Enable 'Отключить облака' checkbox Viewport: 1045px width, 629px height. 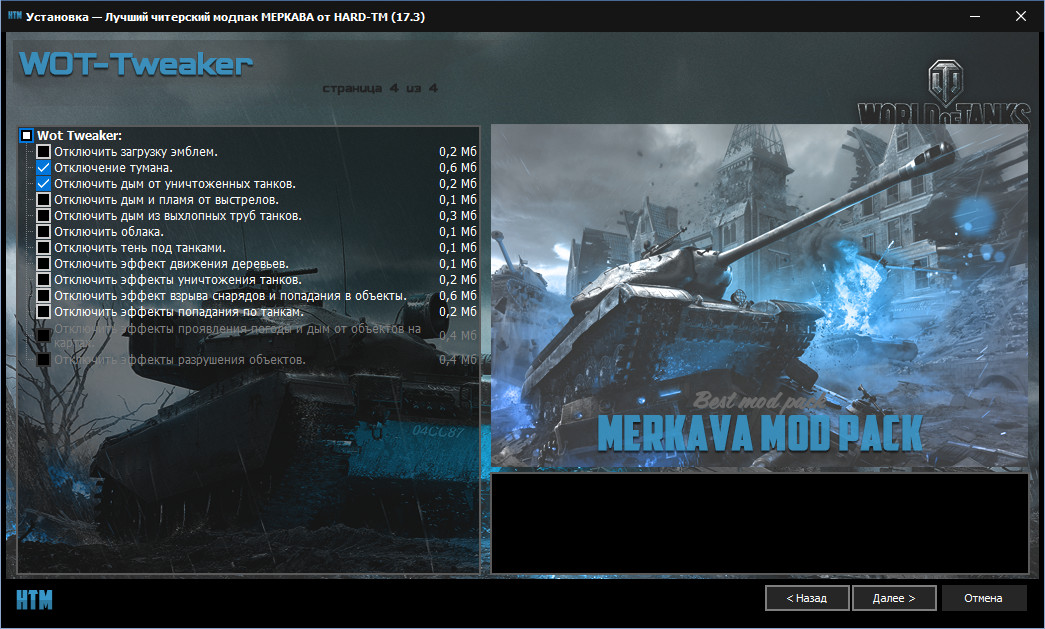(43, 231)
